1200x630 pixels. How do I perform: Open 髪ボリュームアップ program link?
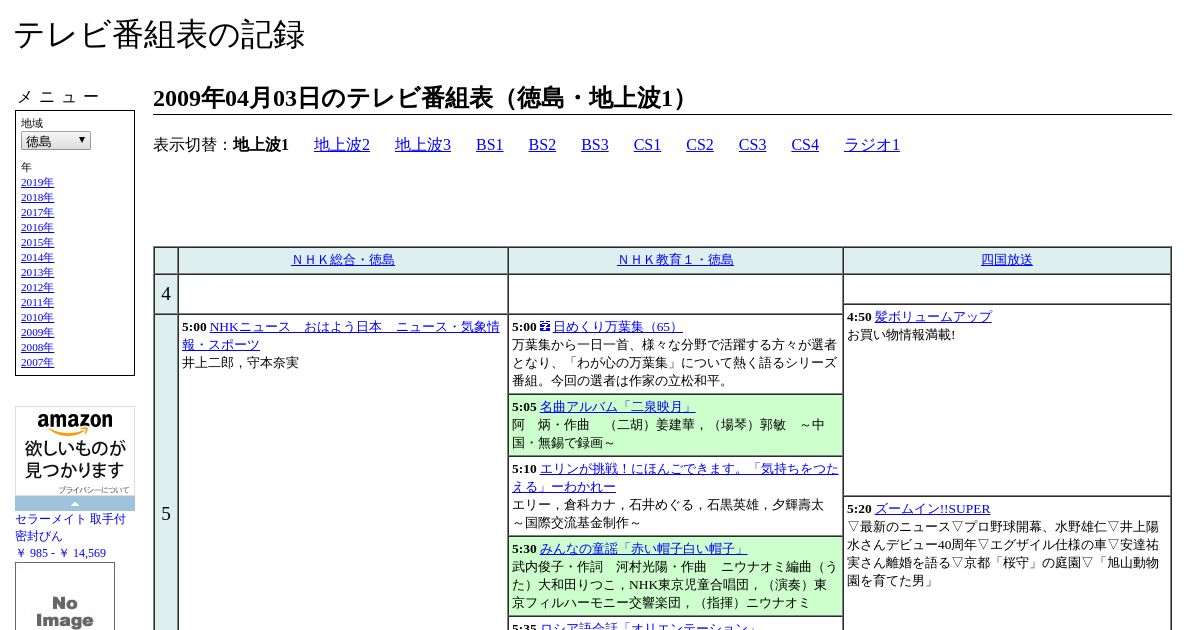pos(933,317)
